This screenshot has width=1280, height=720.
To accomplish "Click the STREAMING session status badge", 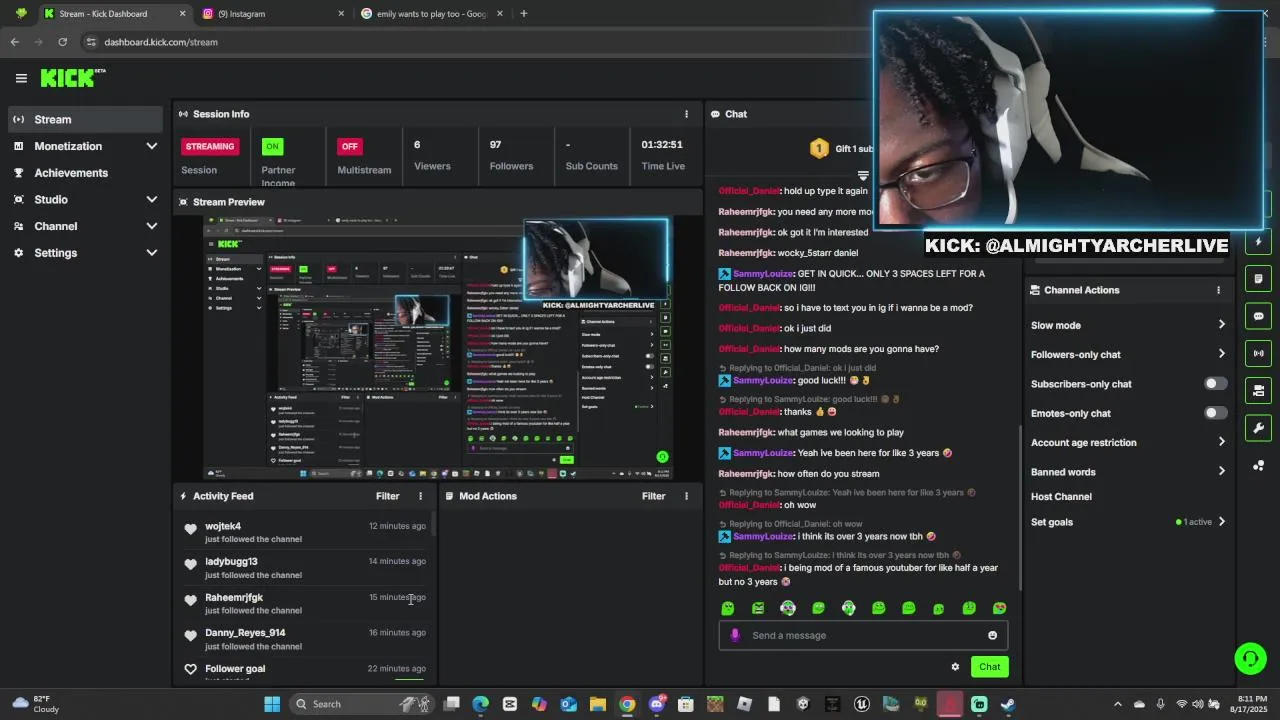I will tap(210, 146).
